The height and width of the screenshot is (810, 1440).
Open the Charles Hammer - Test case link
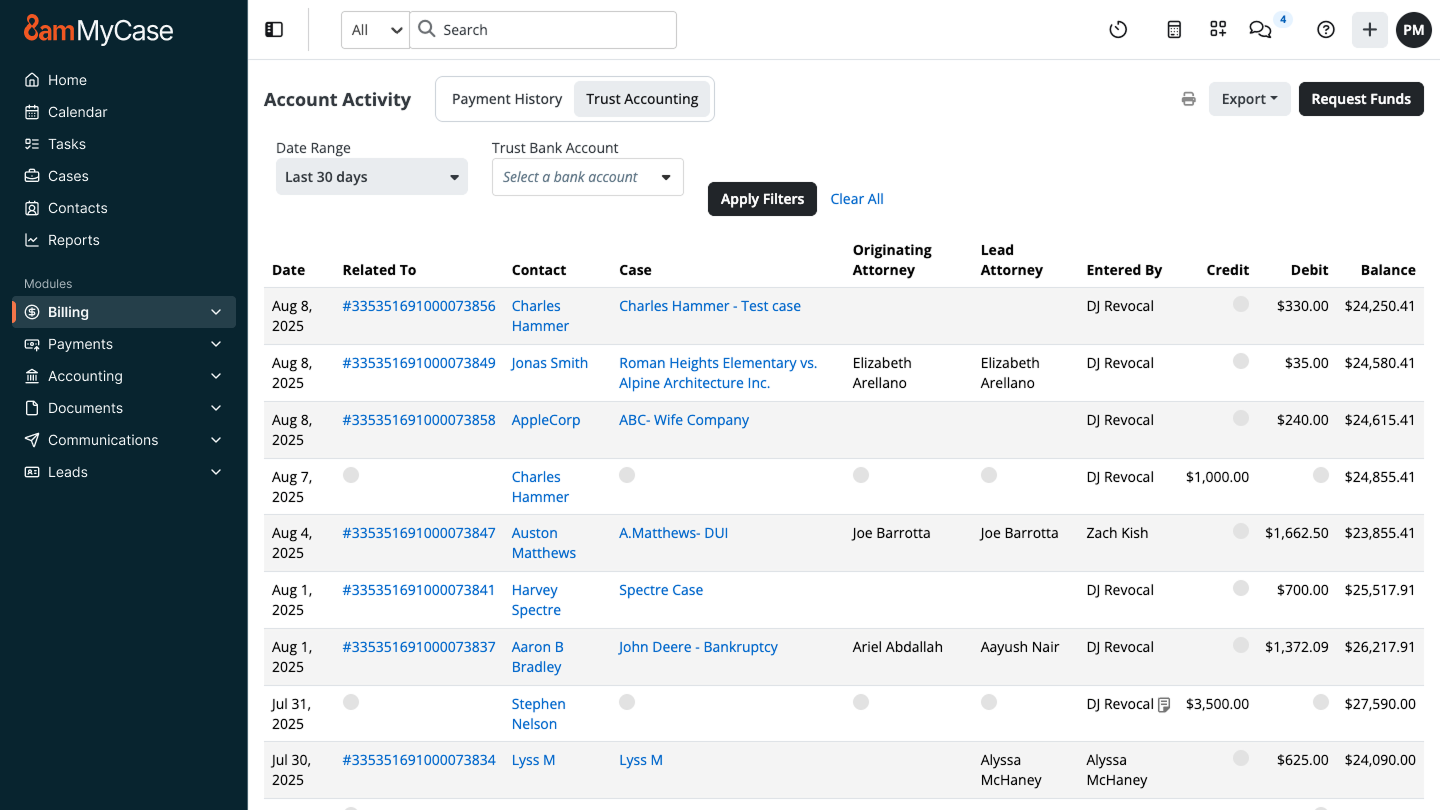[x=710, y=305]
